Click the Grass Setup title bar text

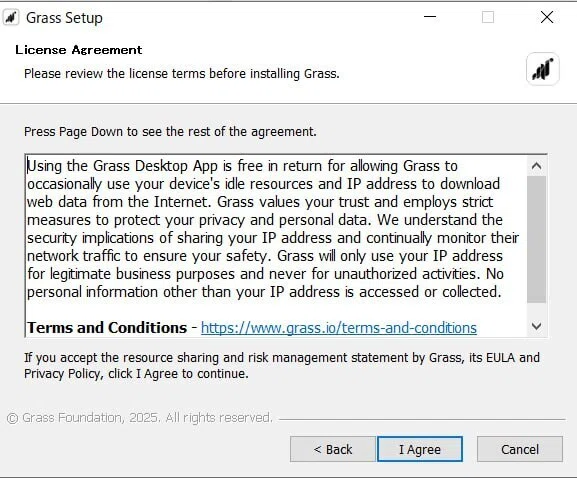click(x=64, y=18)
